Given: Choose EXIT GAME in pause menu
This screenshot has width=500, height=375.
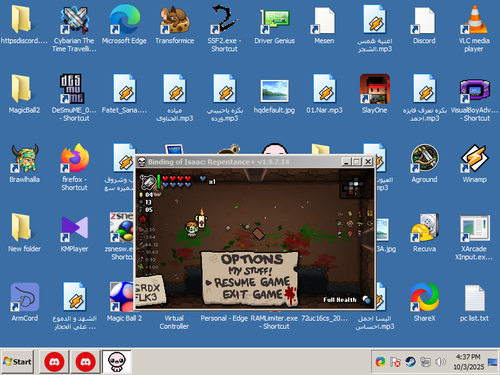Looking at the screenshot, I should click(x=253, y=295).
